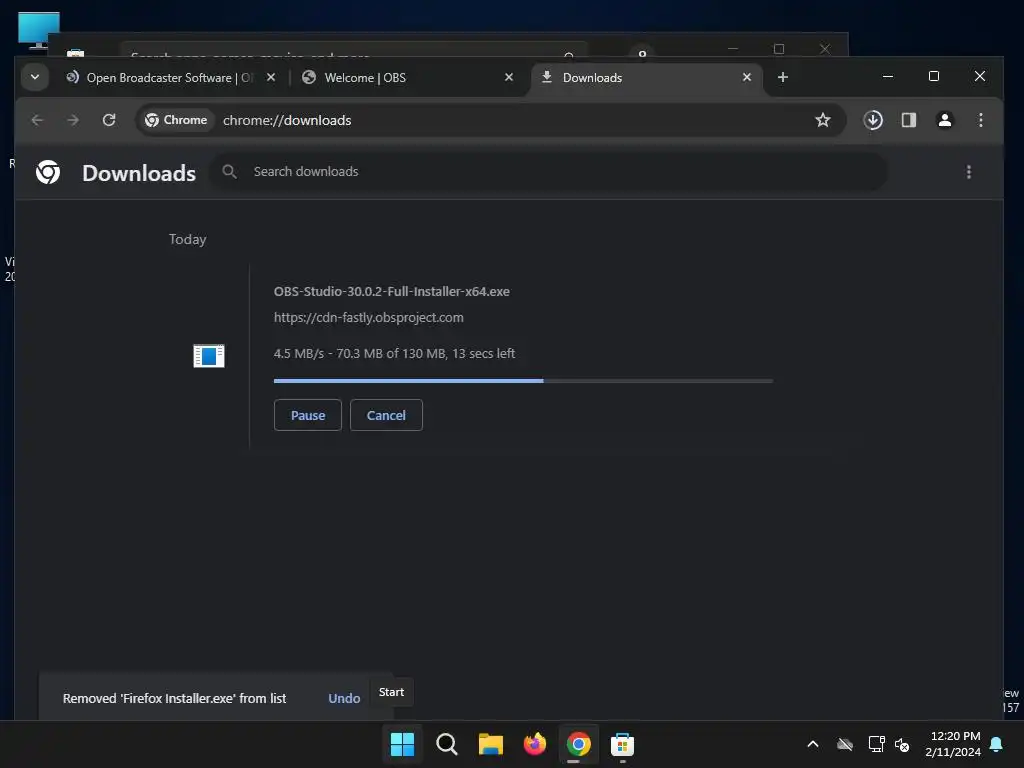Click the OBS-Studio-30.0.2-Full-Installer-x64.exe file name
The width and height of the screenshot is (1024, 768).
coord(392,292)
